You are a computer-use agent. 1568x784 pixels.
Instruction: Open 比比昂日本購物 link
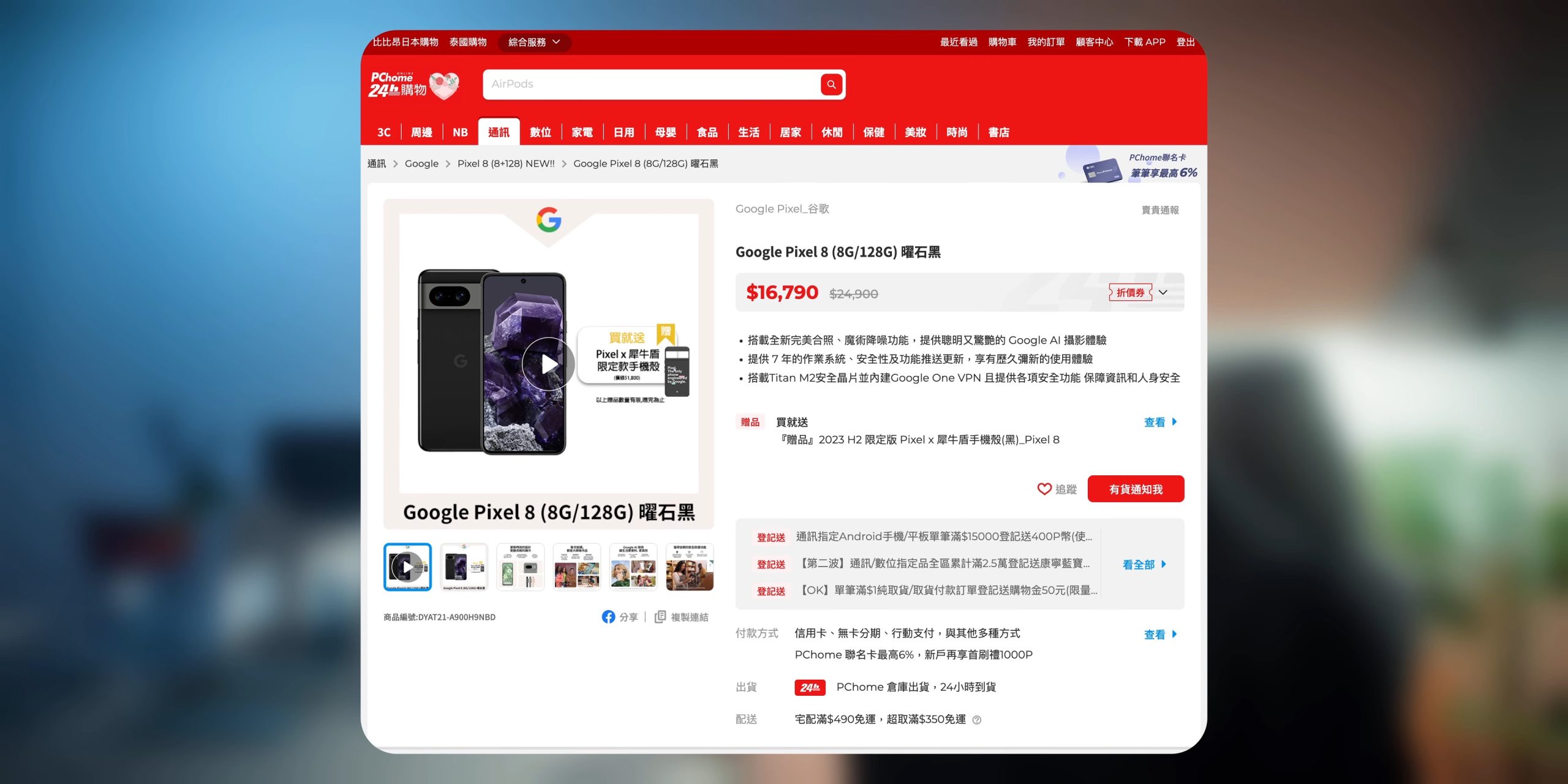[405, 42]
